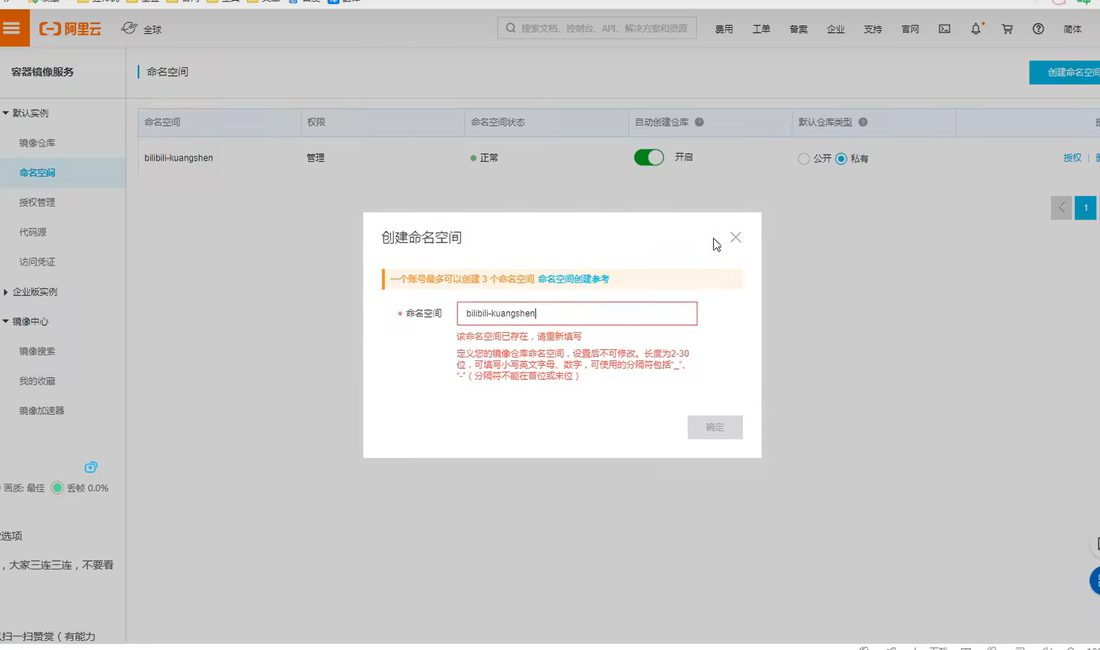Open 代码源 in sidebar

[x=33, y=232]
